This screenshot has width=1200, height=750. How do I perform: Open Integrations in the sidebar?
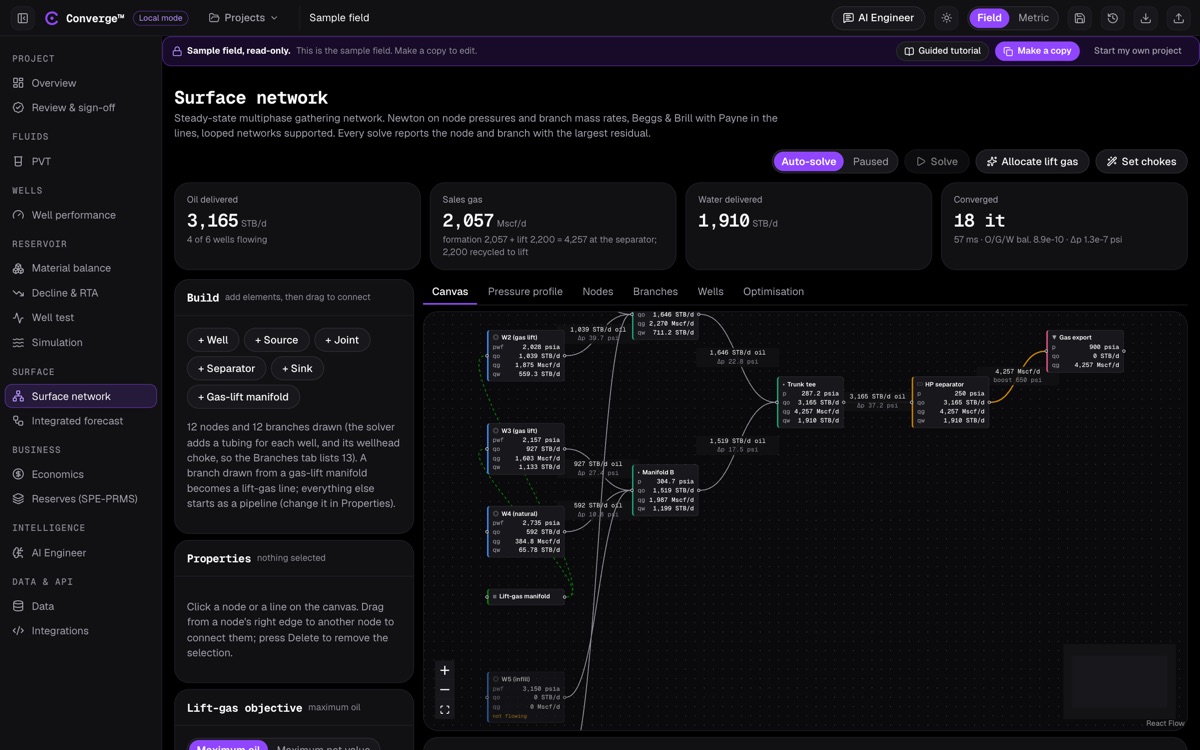pyautogui.click(x=81, y=631)
